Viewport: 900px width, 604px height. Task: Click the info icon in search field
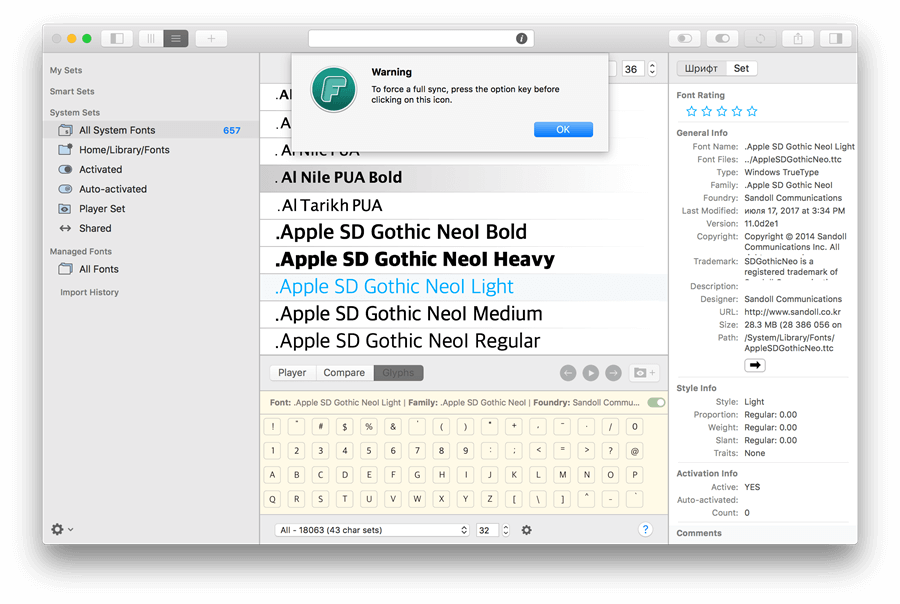pos(521,38)
